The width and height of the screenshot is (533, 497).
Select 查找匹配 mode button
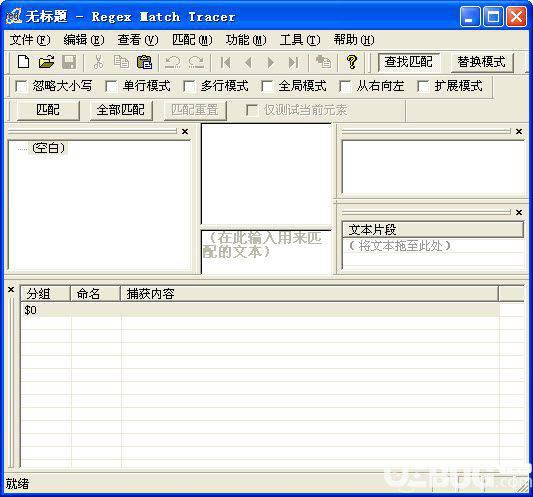coord(409,62)
